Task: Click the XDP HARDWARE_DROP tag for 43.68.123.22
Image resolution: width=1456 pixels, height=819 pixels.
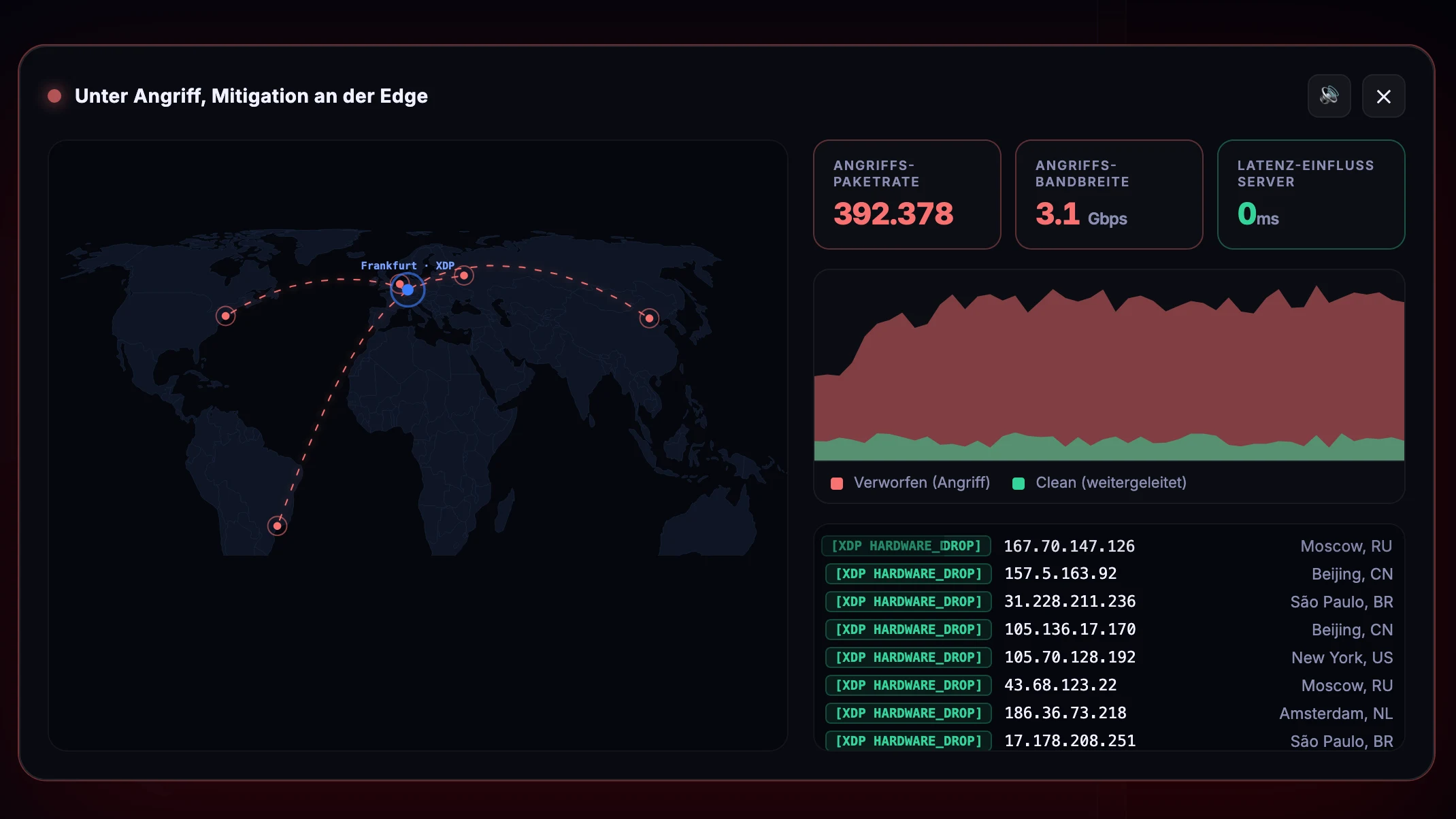Action: tap(908, 686)
